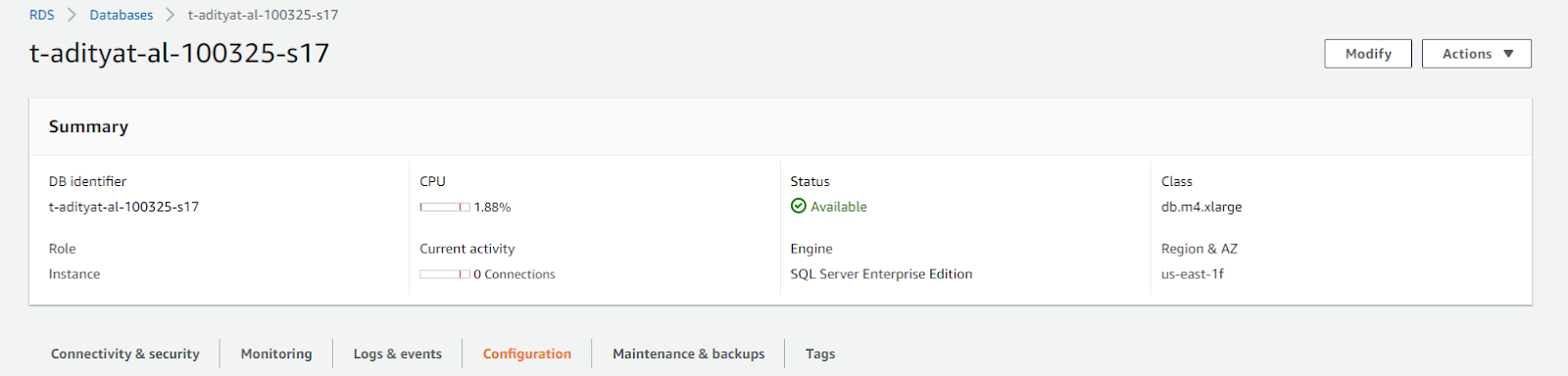Click SQL Server Enterprise Edition engine text

(881, 274)
